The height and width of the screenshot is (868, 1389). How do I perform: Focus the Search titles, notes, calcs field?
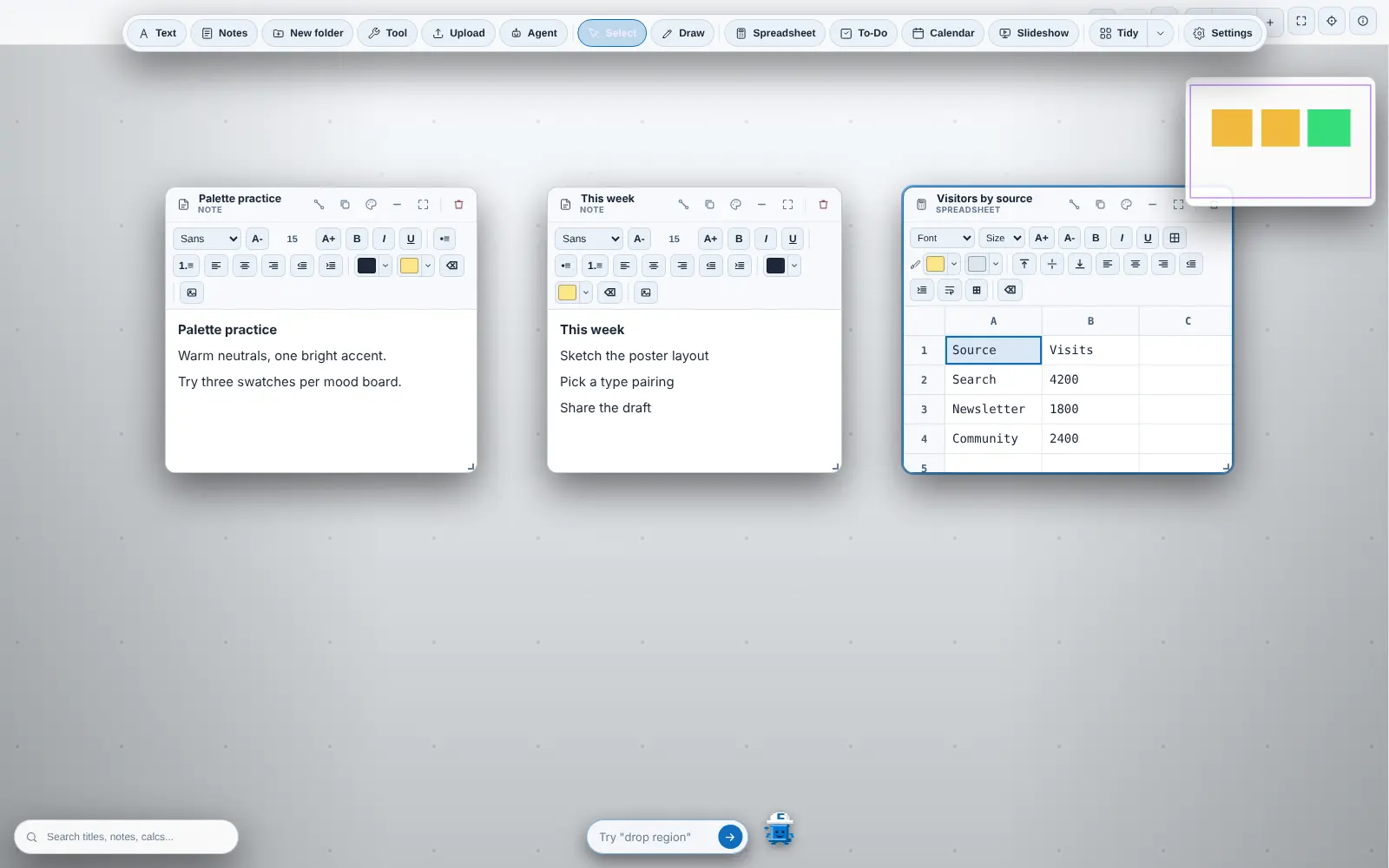pos(126,837)
